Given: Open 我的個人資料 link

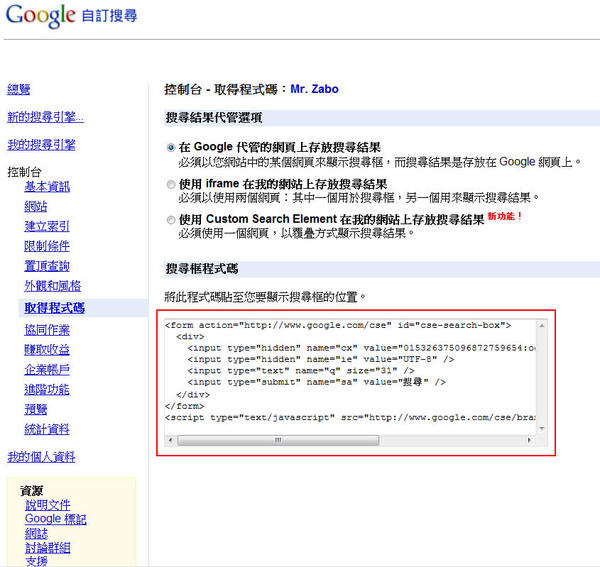Looking at the screenshot, I should pos(41,457).
